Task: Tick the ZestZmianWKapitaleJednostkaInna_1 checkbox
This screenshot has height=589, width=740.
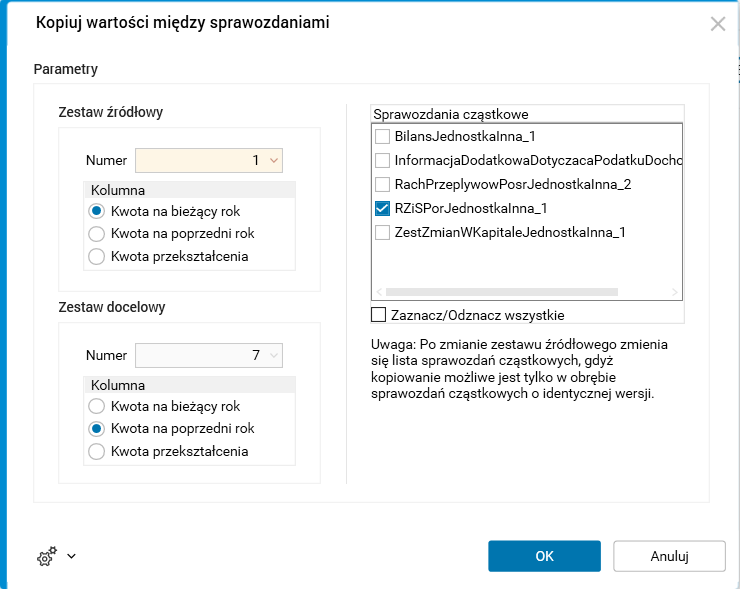Action: (x=382, y=233)
